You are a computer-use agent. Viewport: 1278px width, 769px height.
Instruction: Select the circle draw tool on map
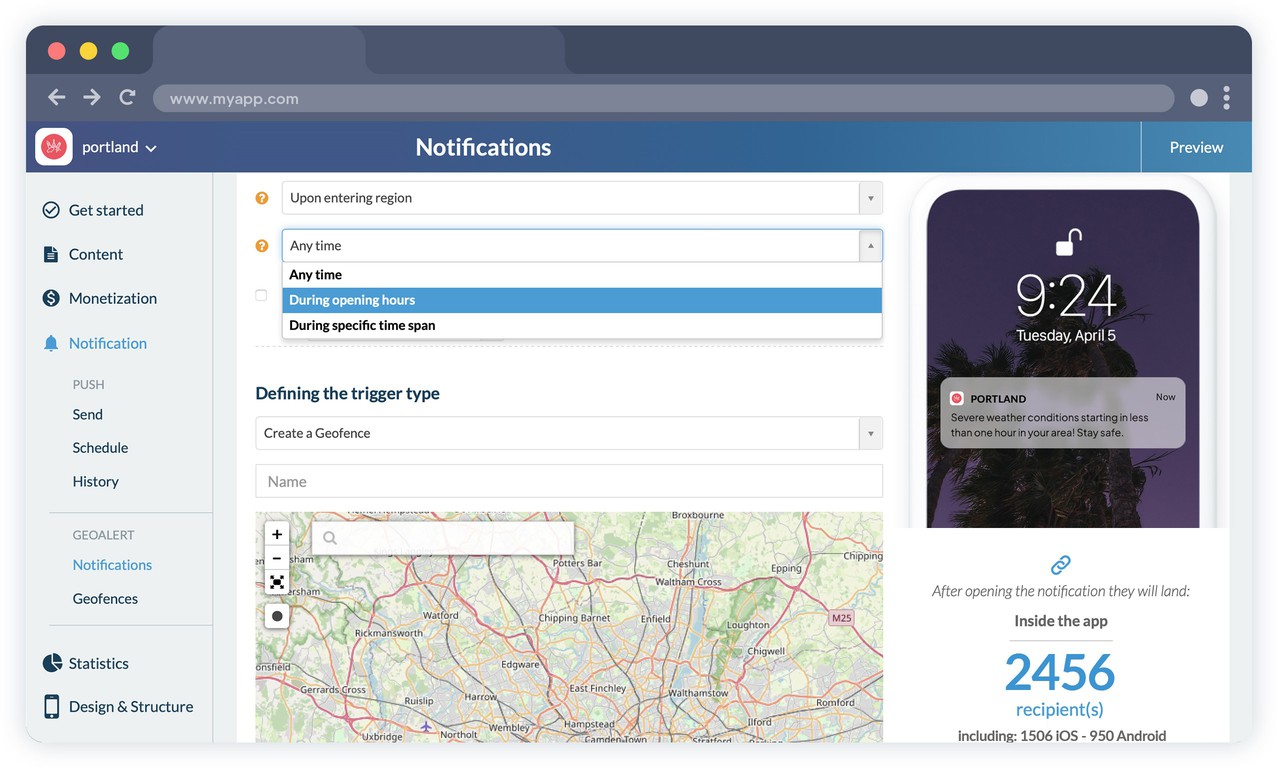(x=277, y=616)
